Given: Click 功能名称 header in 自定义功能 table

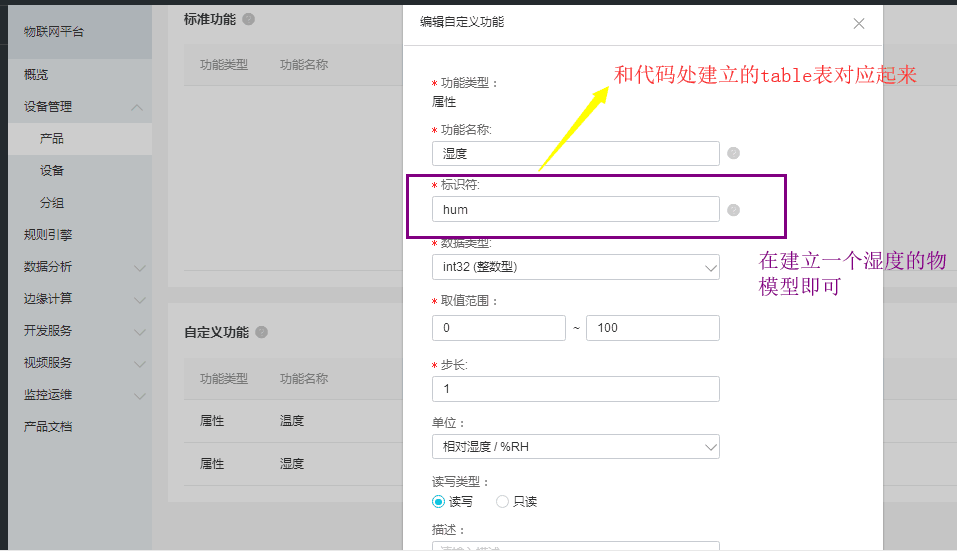Looking at the screenshot, I should point(304,379).
